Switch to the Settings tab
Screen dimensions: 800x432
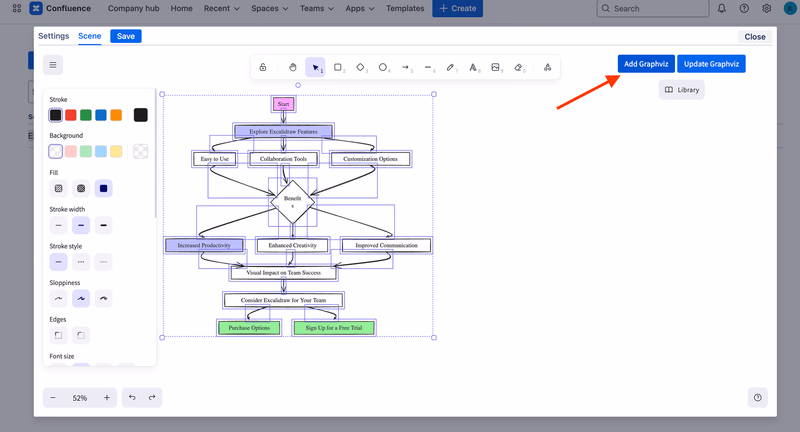[54, 36]
